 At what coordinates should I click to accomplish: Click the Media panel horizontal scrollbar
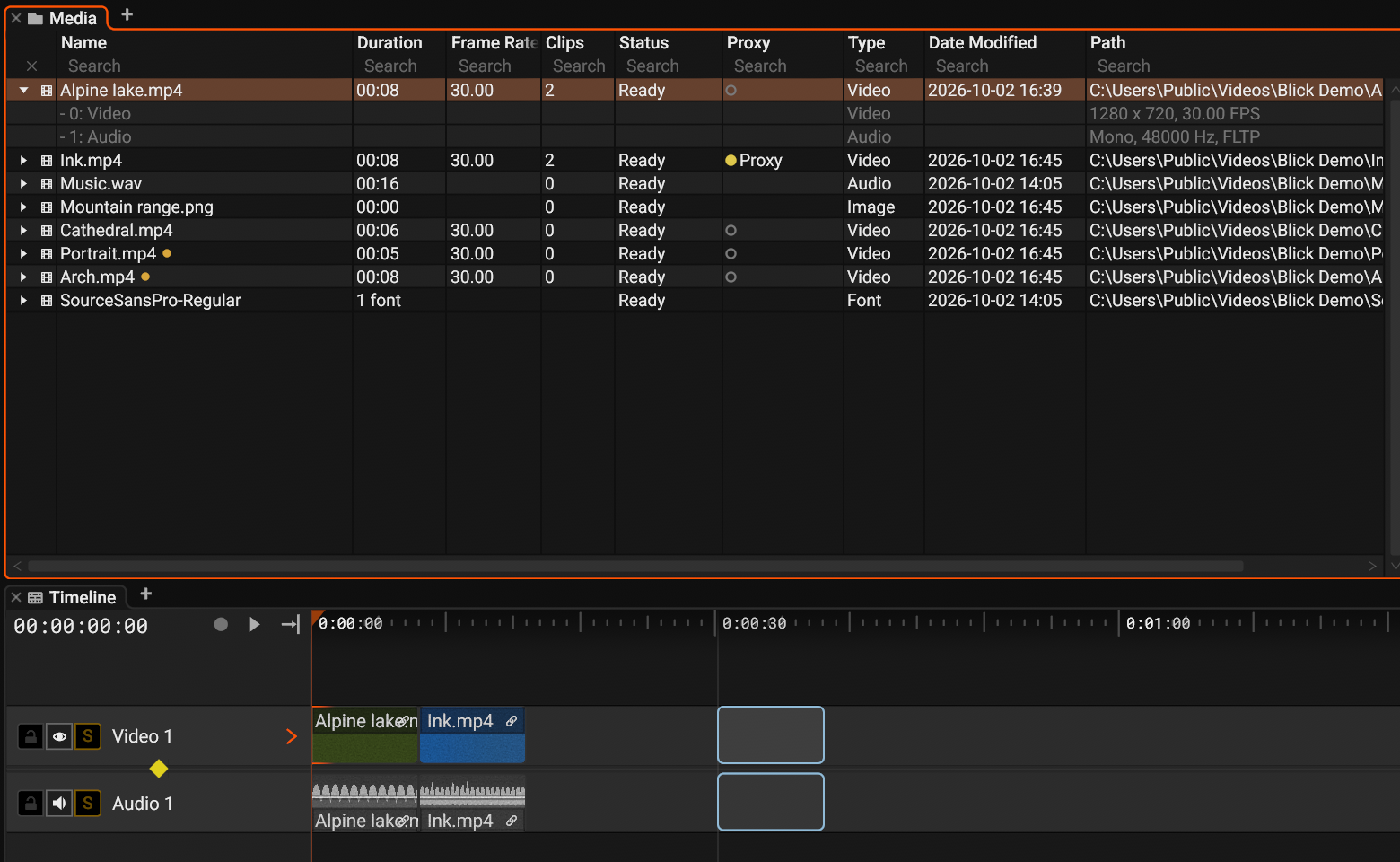coord(635,566)
